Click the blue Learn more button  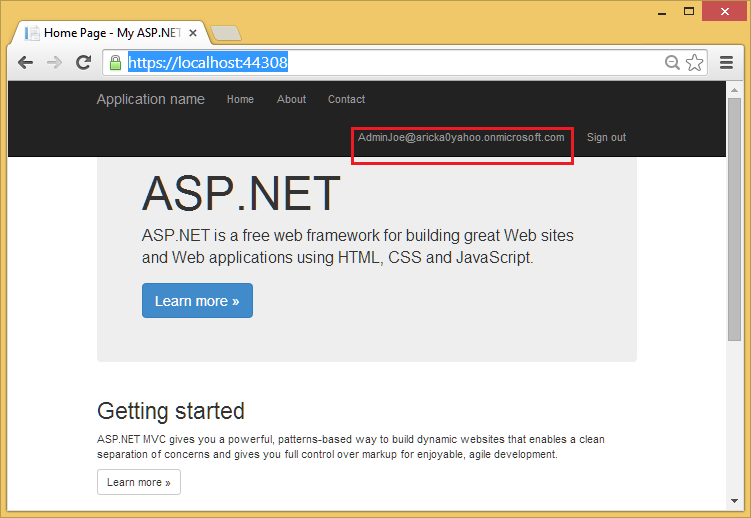click(x=197, y=301)
